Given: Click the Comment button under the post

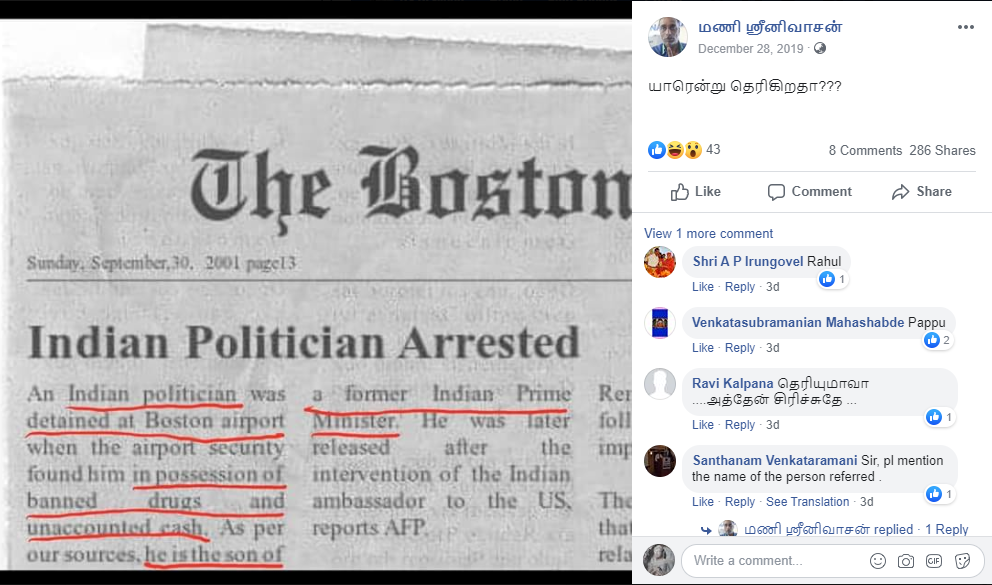Looking at the screenshot, I should 809,192.
